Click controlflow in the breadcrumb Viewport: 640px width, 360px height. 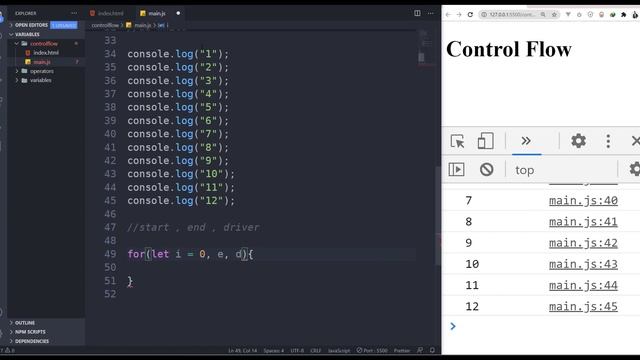[105, 25]
